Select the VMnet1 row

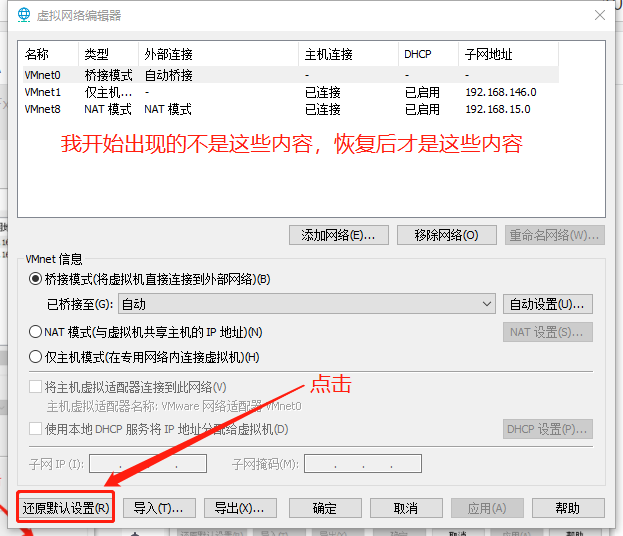click(291, 92)
